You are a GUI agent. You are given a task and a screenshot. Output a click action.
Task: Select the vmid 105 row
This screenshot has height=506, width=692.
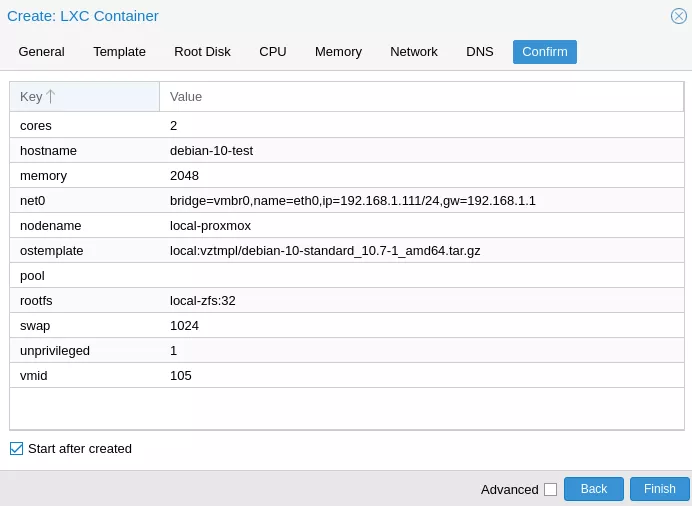[347, 375]
